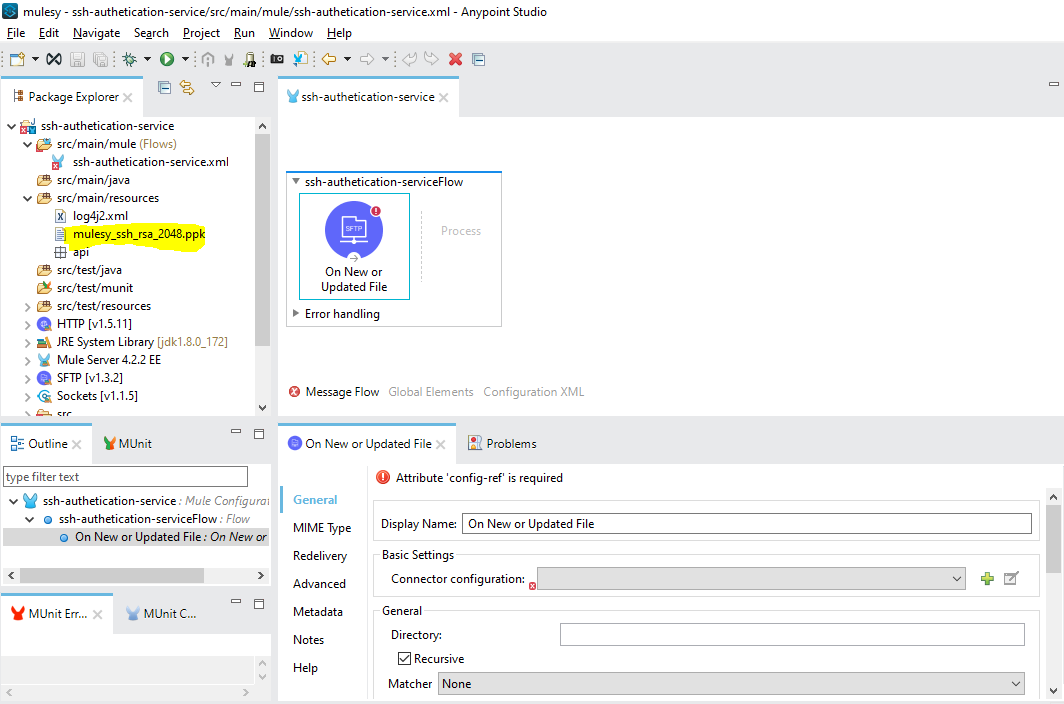Click the Outline type filter text box
The height and width of the screenshot is (704, 1064).
point(126,477)
